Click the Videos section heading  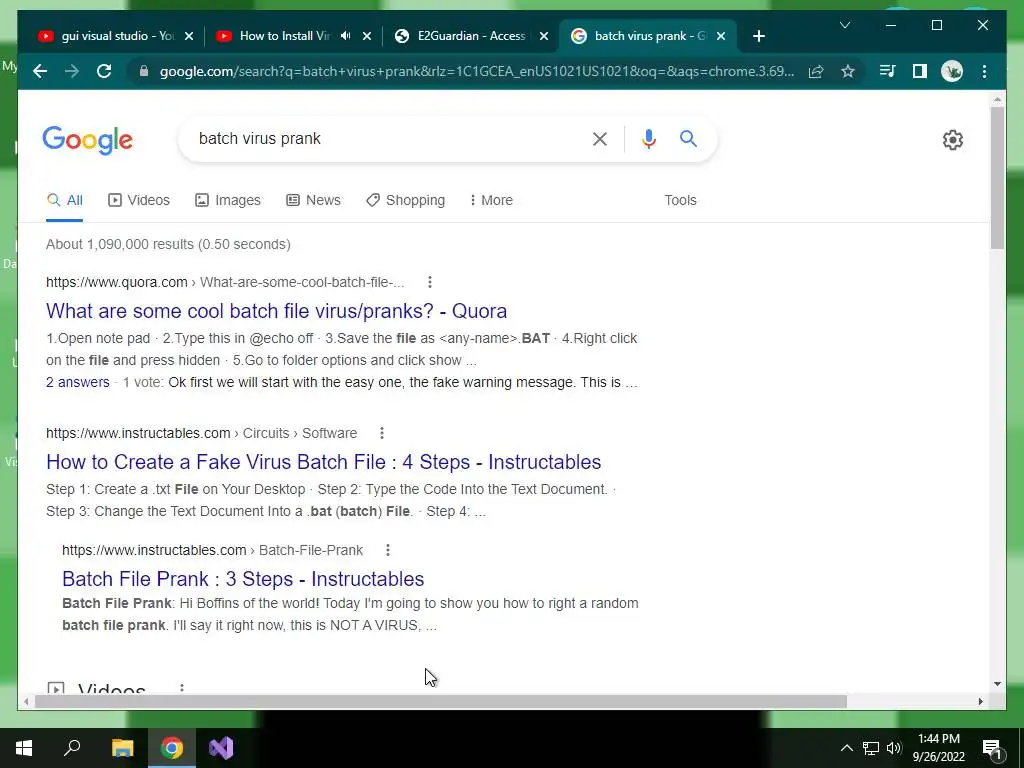pyautogui.click(x=112, y=687)
